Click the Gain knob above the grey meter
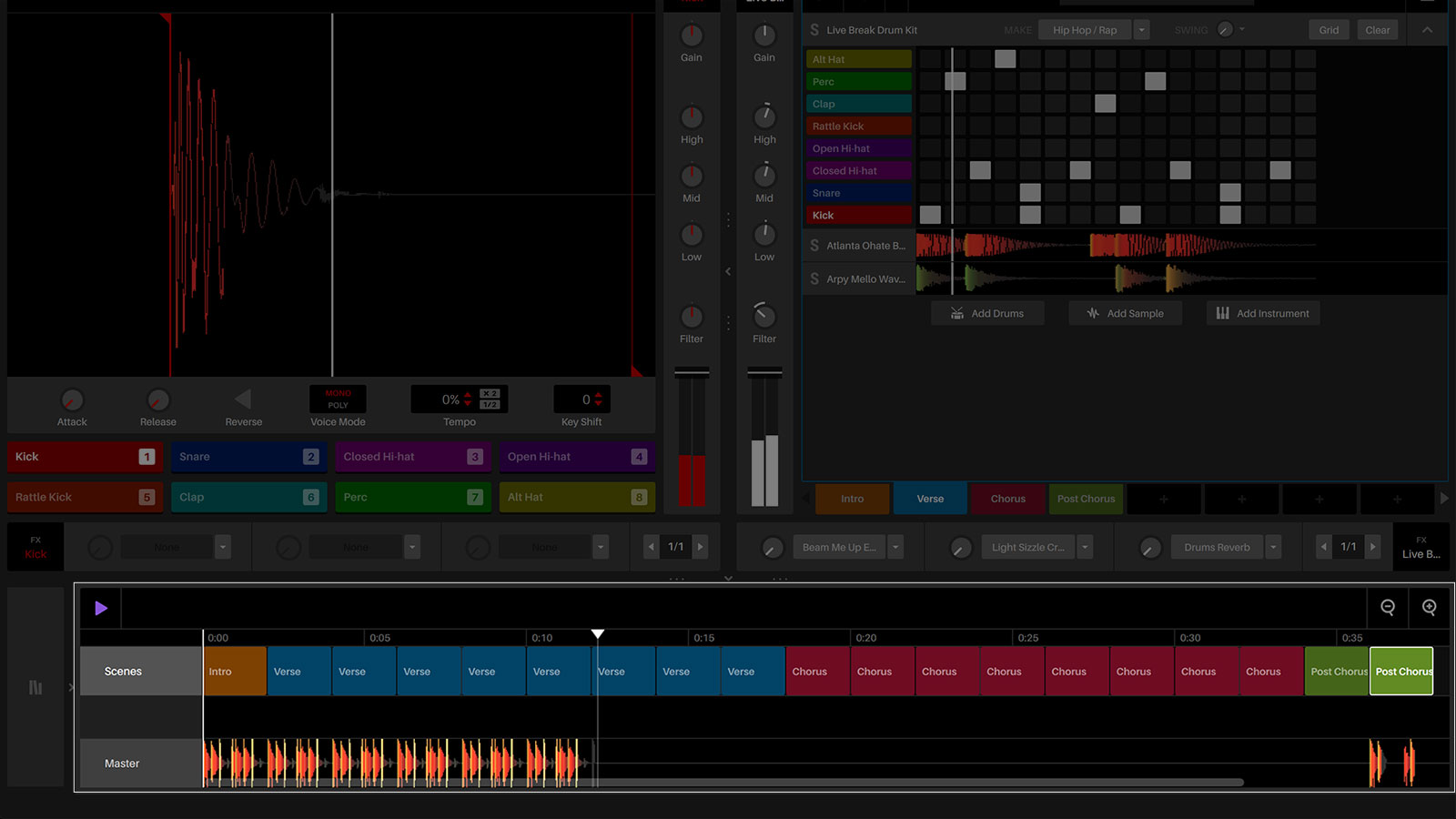 [x=764, y=35]
